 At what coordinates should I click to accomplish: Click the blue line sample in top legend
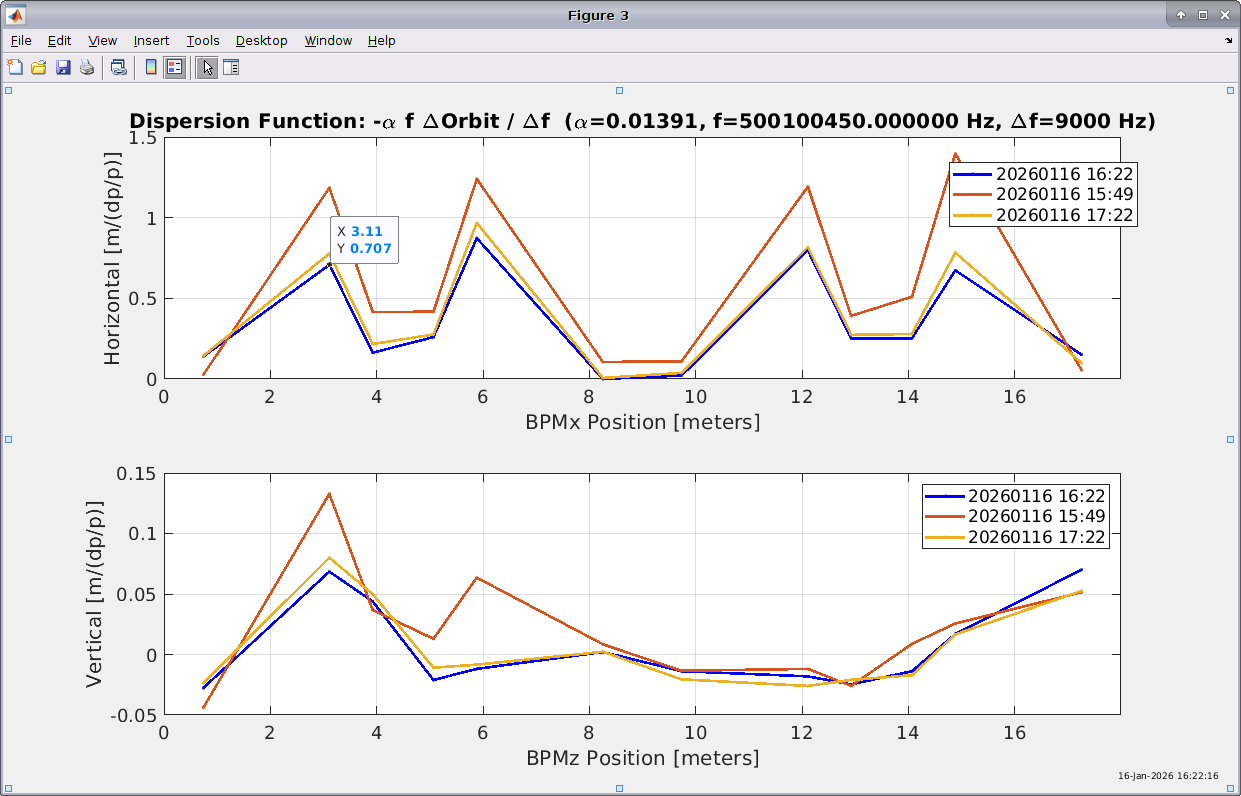click(973, 174)
